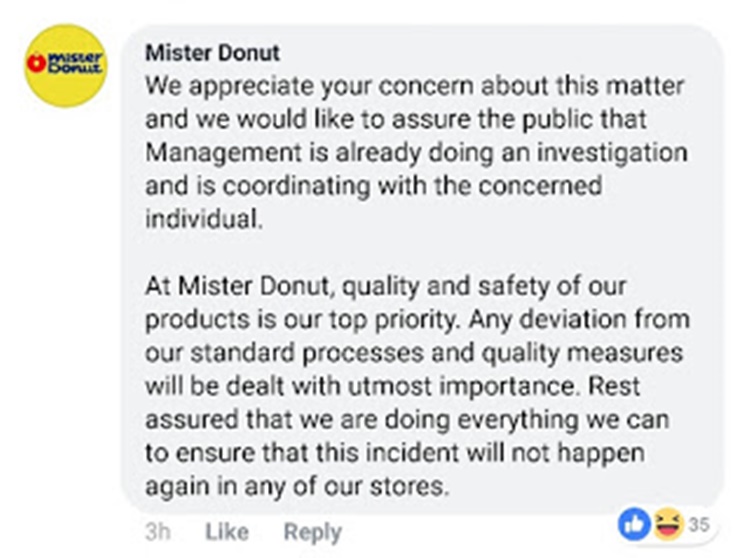The width and height of the screenshot is (750, 558).
Task: Click the line 'products is our top priority'
Action: point(417,320)
